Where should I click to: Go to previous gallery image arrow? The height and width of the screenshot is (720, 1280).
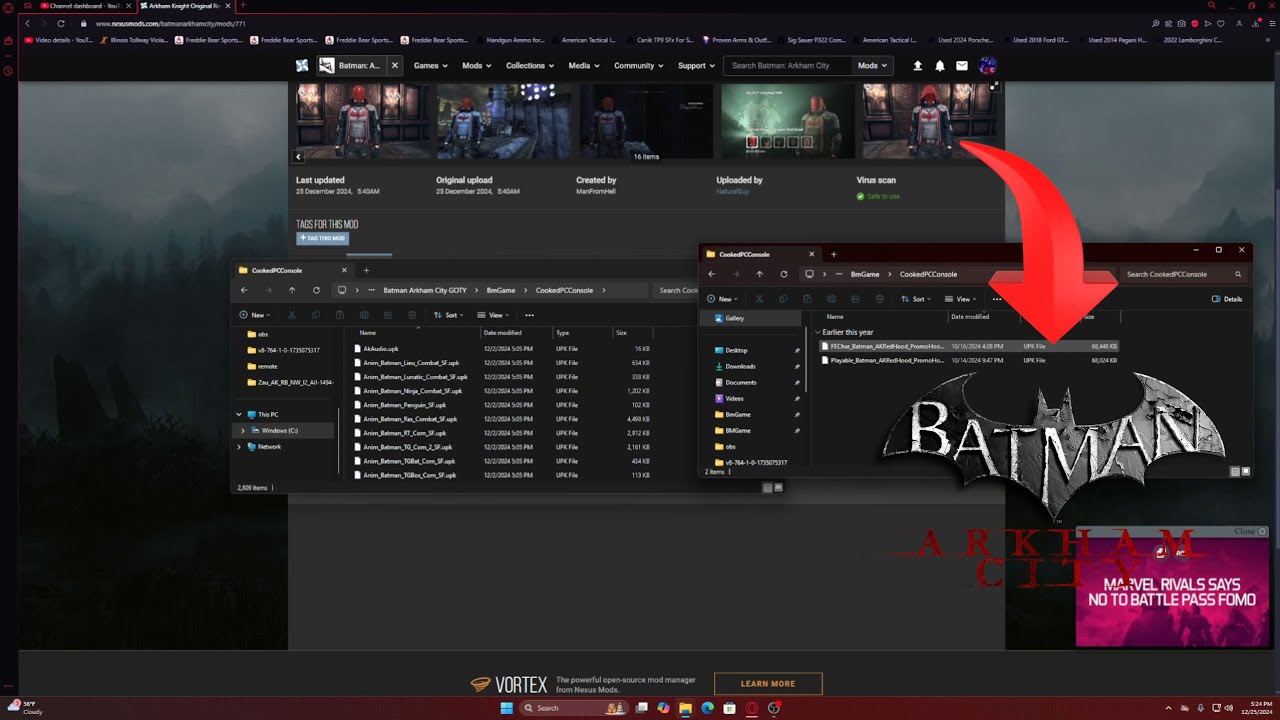pos(298,156)
